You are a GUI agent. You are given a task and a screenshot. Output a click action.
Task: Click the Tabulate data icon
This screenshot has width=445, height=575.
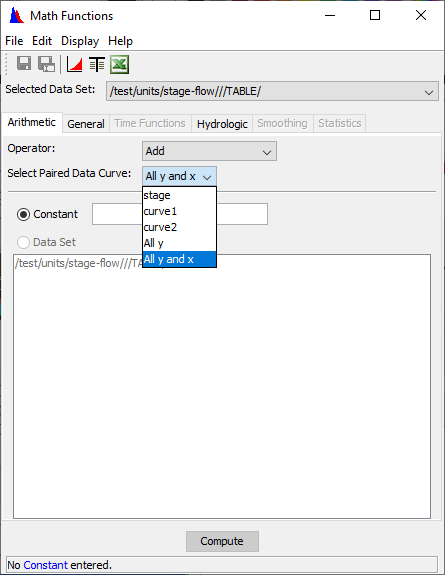(97, 65)
